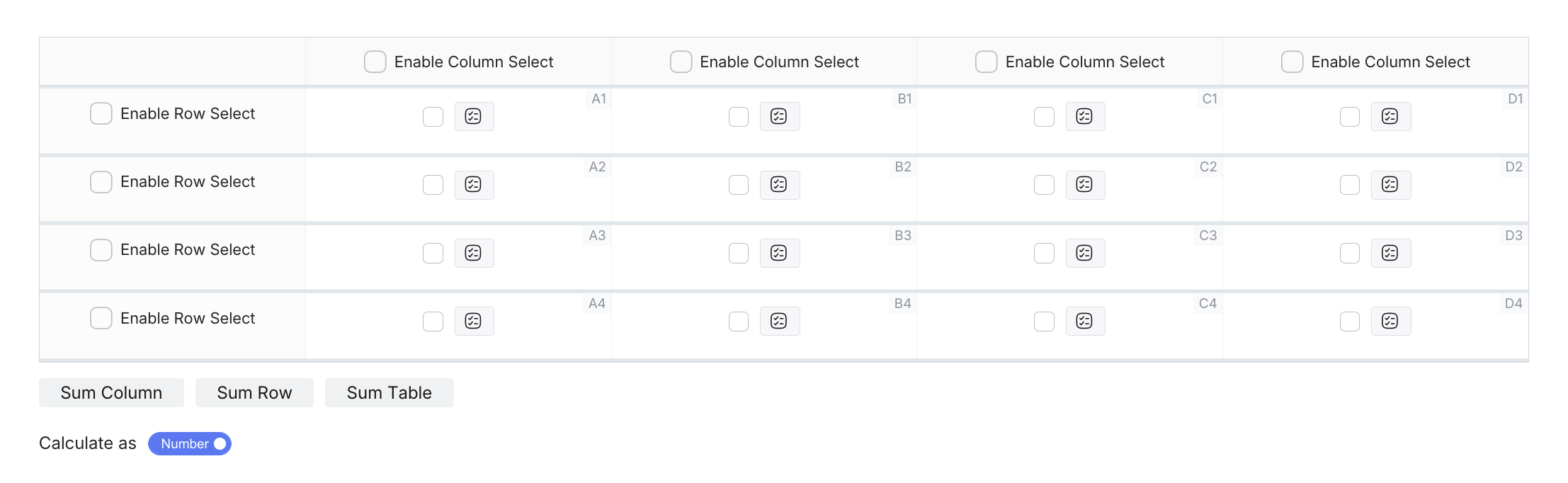Enable Row Select for the first row

101,113
